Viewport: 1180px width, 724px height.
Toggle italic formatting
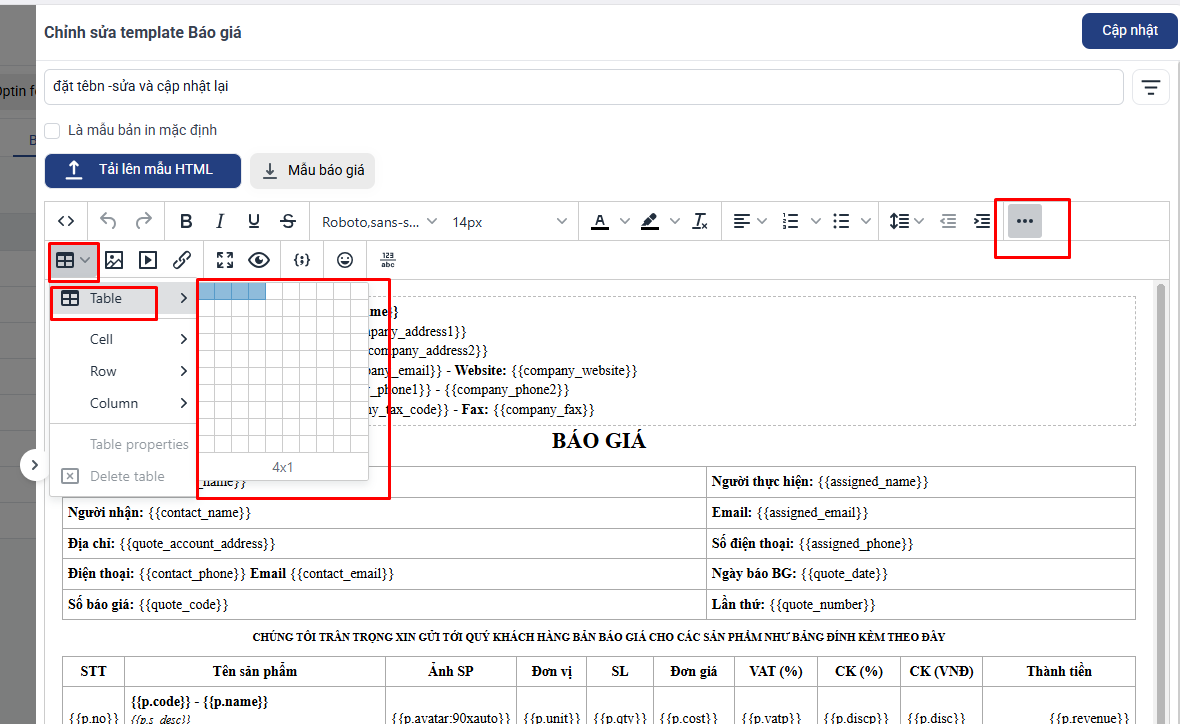click(220, 221)
